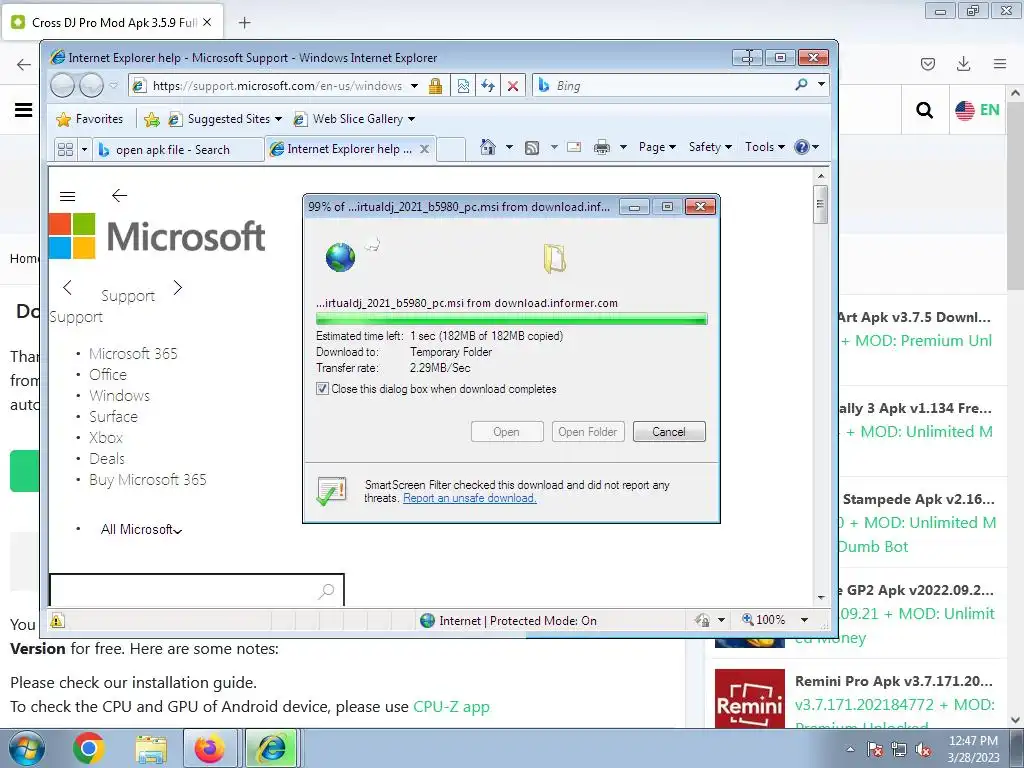The image size is (1024, 768).
Task: Click the back arrow on Microsoft support page
Action: (119, 195)
